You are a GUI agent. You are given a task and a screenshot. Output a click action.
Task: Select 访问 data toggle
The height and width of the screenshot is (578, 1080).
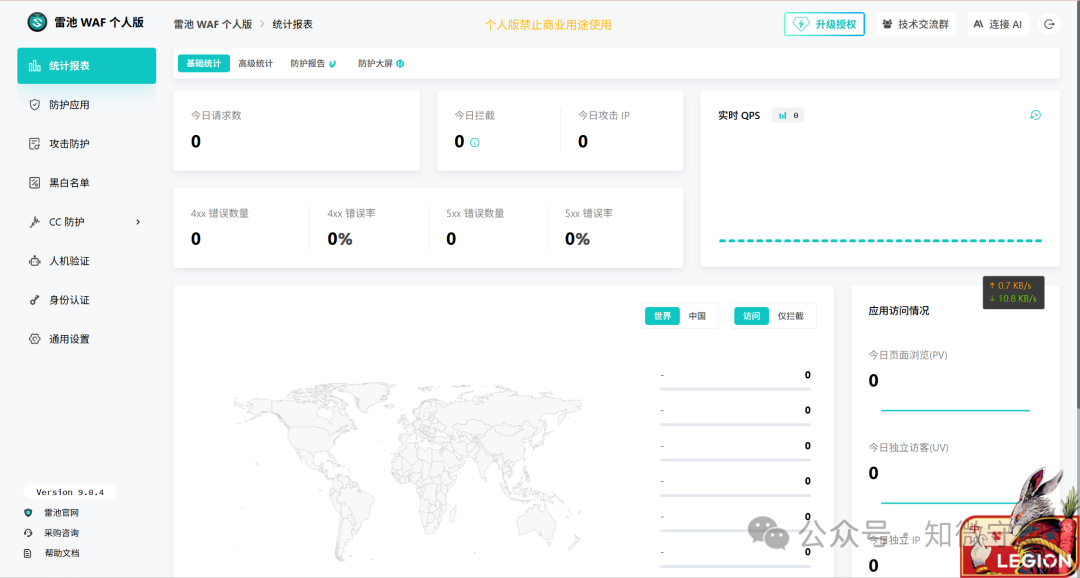tap(751, 316)
